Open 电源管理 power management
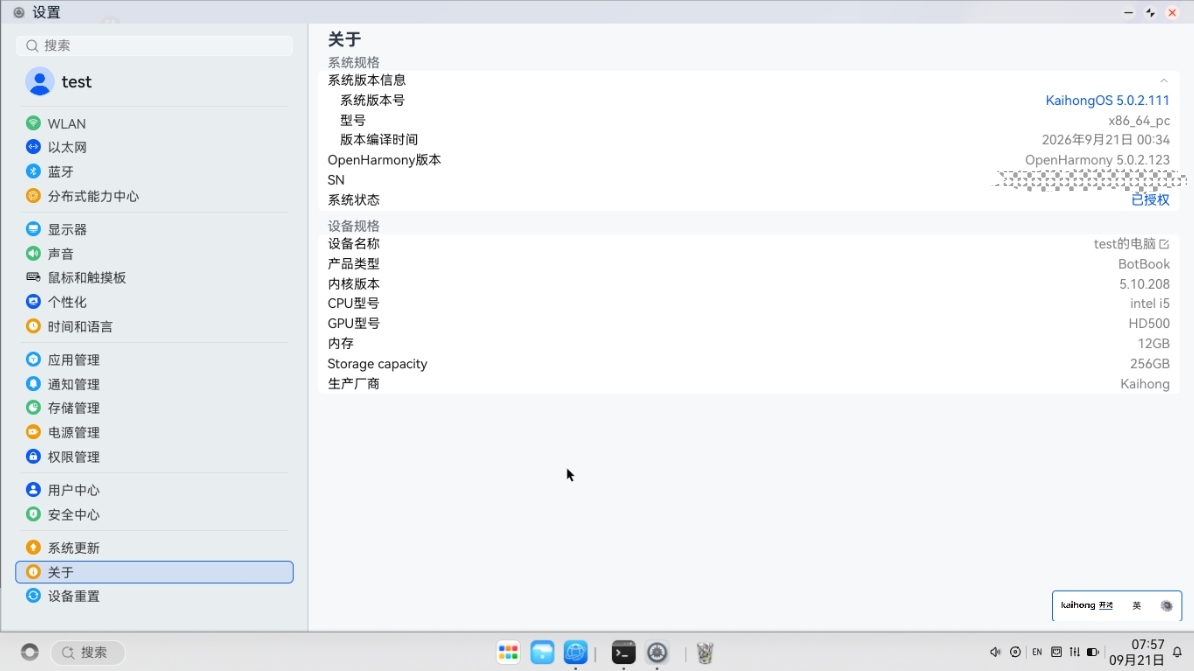The height and width of the screenshot is (671, 1194). (154, 432)
